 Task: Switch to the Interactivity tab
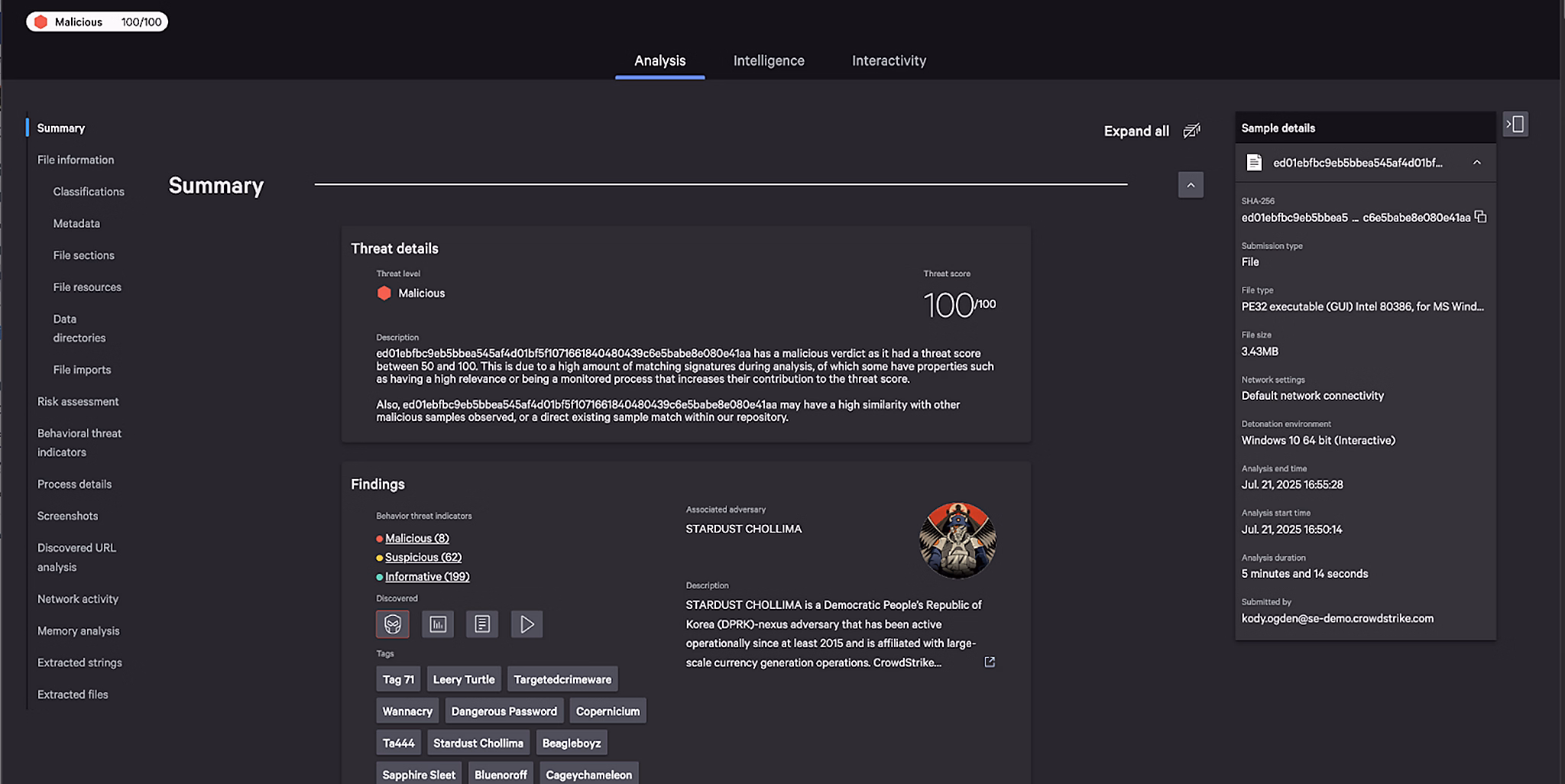[x=889, y=60]
